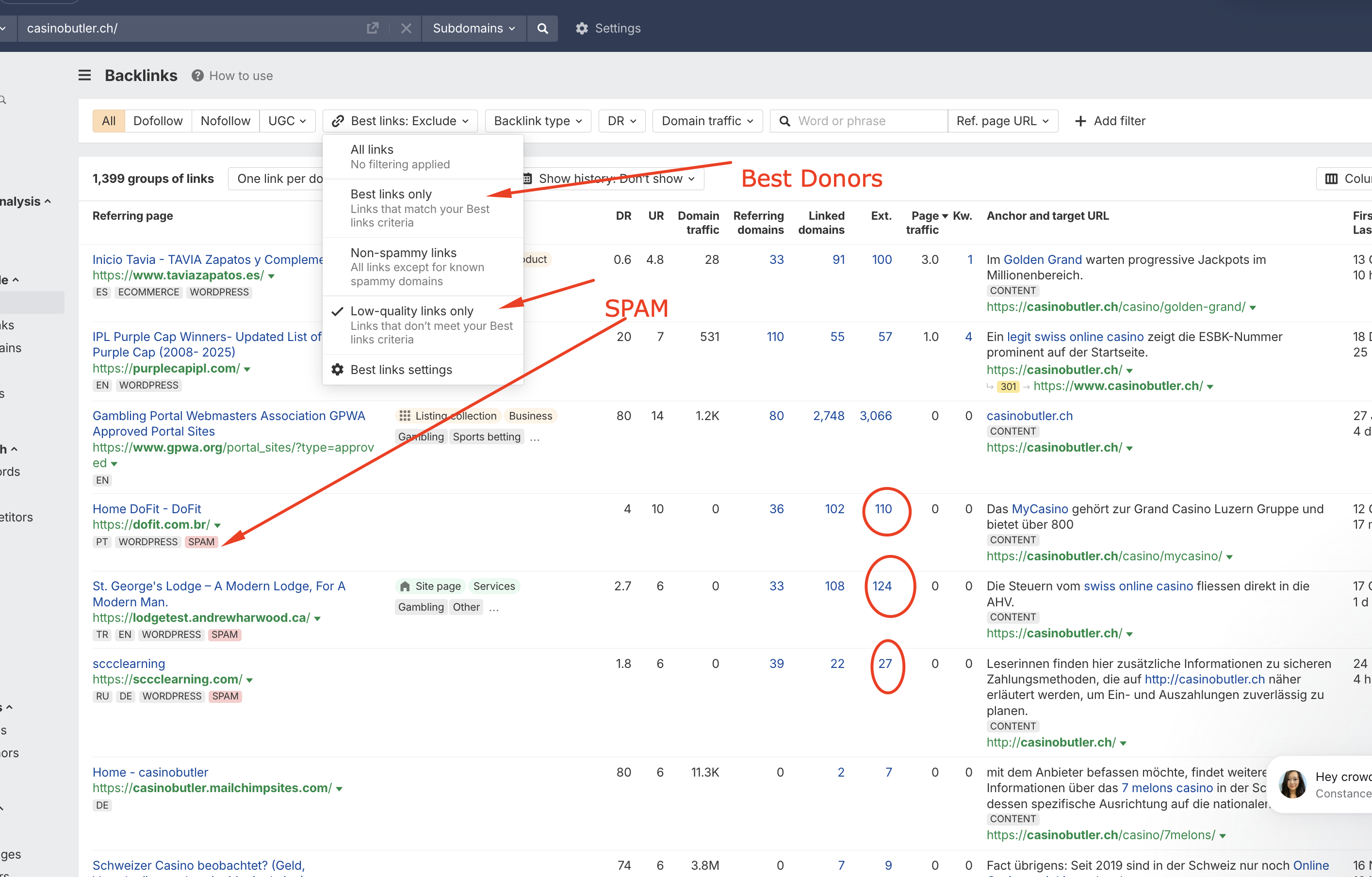Open Columns selector button
This screenshot has width=1372, height=877.
1345,179
